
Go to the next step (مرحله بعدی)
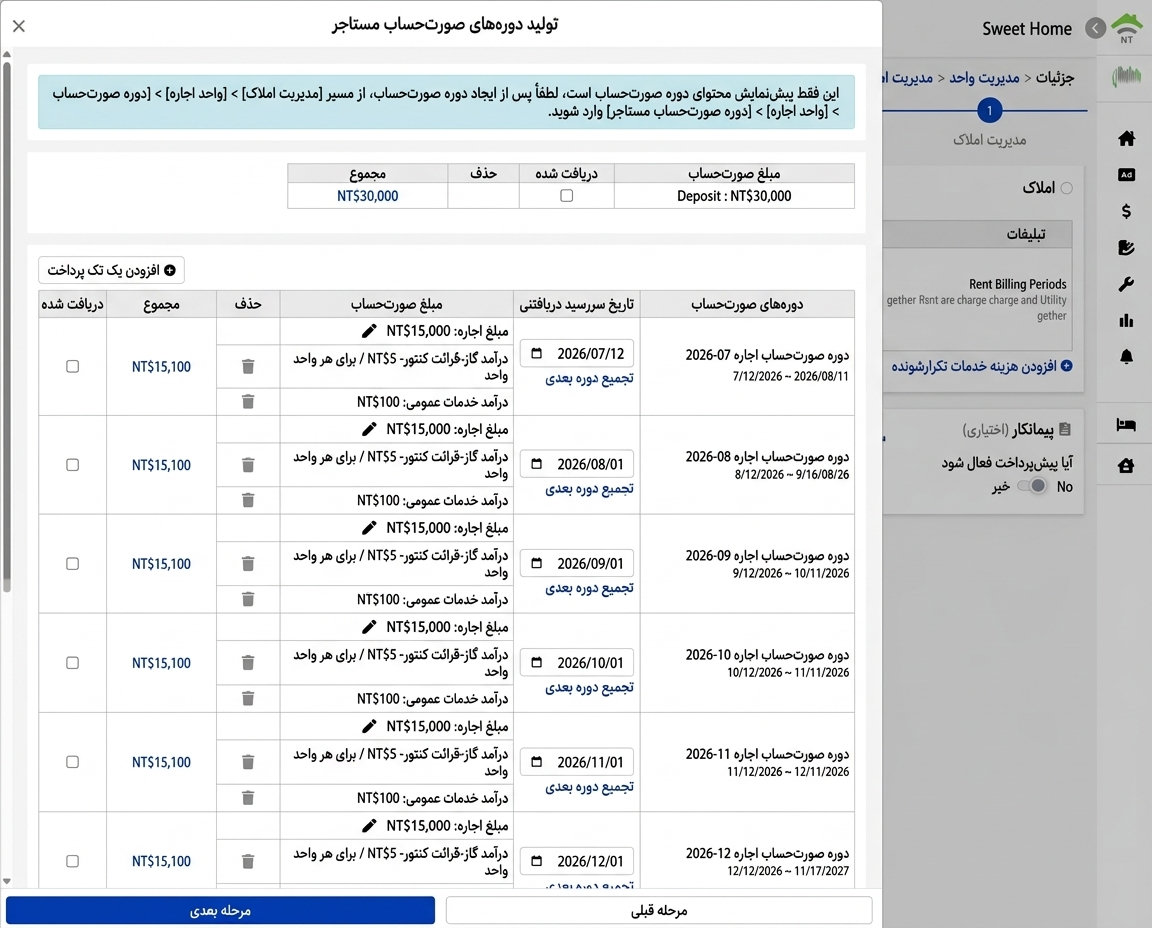point(220,910)
